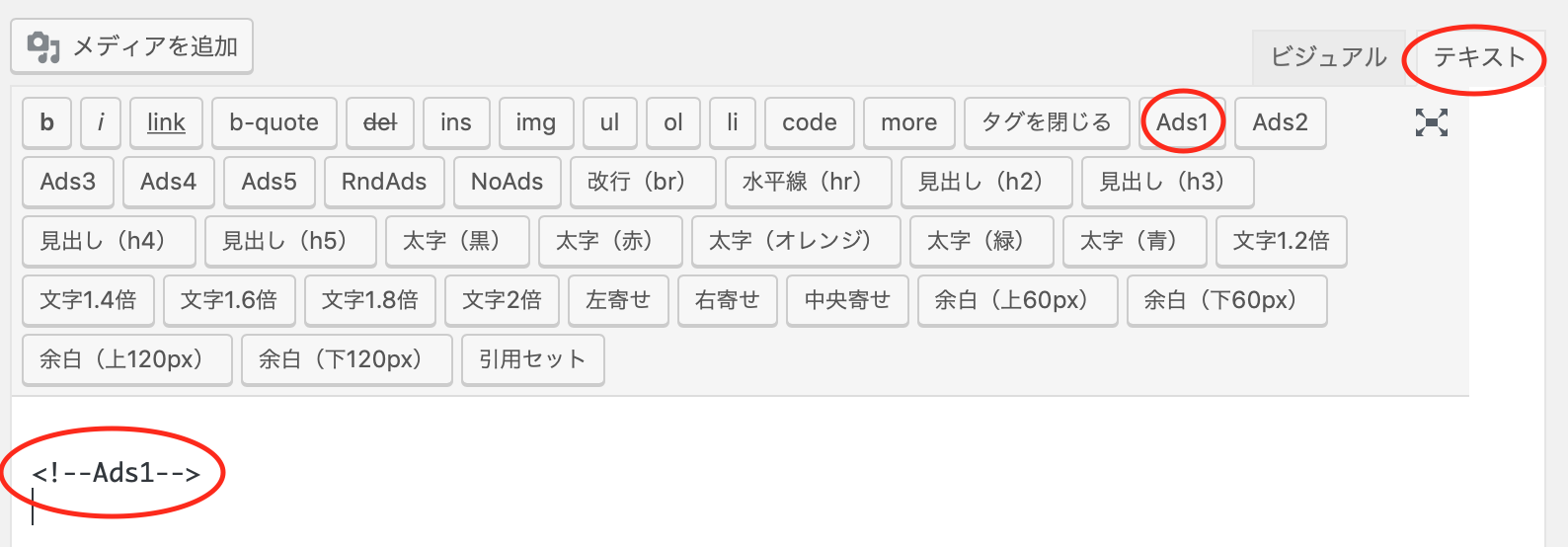Toggle distraction-free fullscreen writing mode icon
The width and height of the screenshot is (1568, 547).
(x=1431, y=122)
